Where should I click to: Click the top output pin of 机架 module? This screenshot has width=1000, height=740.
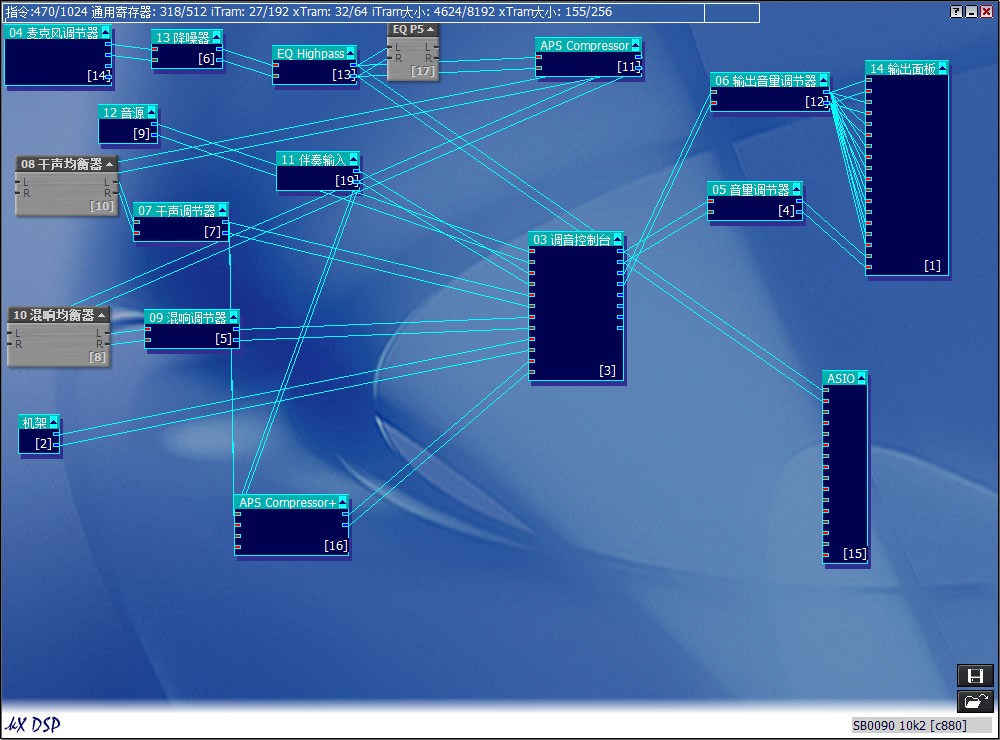pos(56,434)
